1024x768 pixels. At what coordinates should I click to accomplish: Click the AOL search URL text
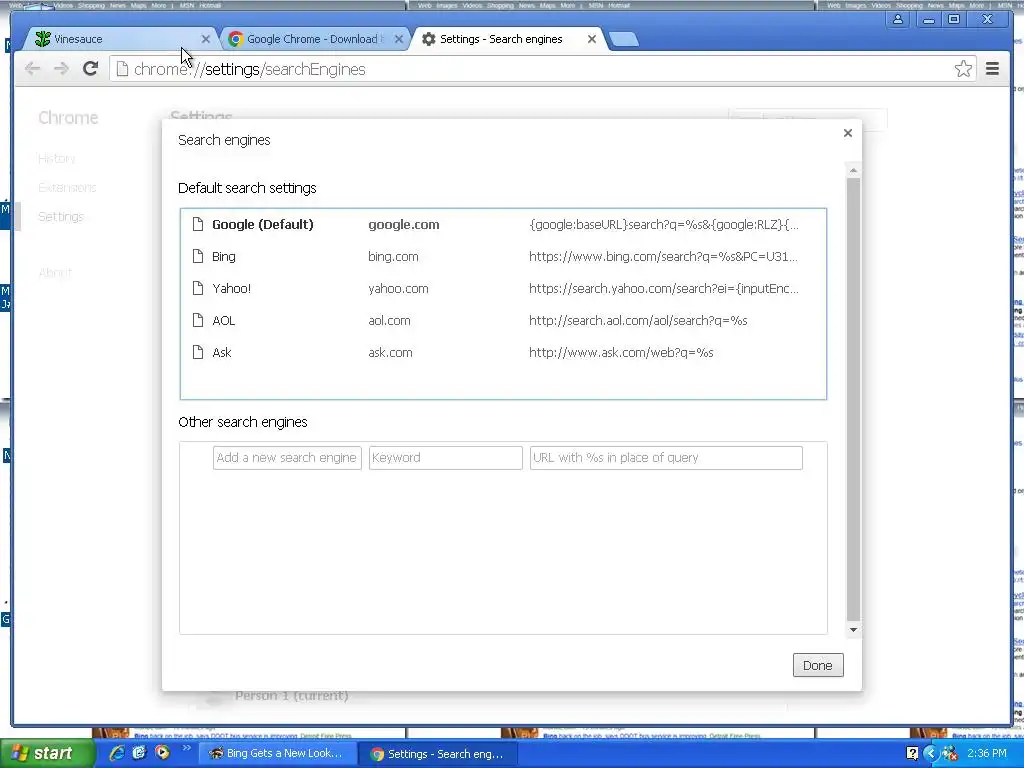pos(638,321)
